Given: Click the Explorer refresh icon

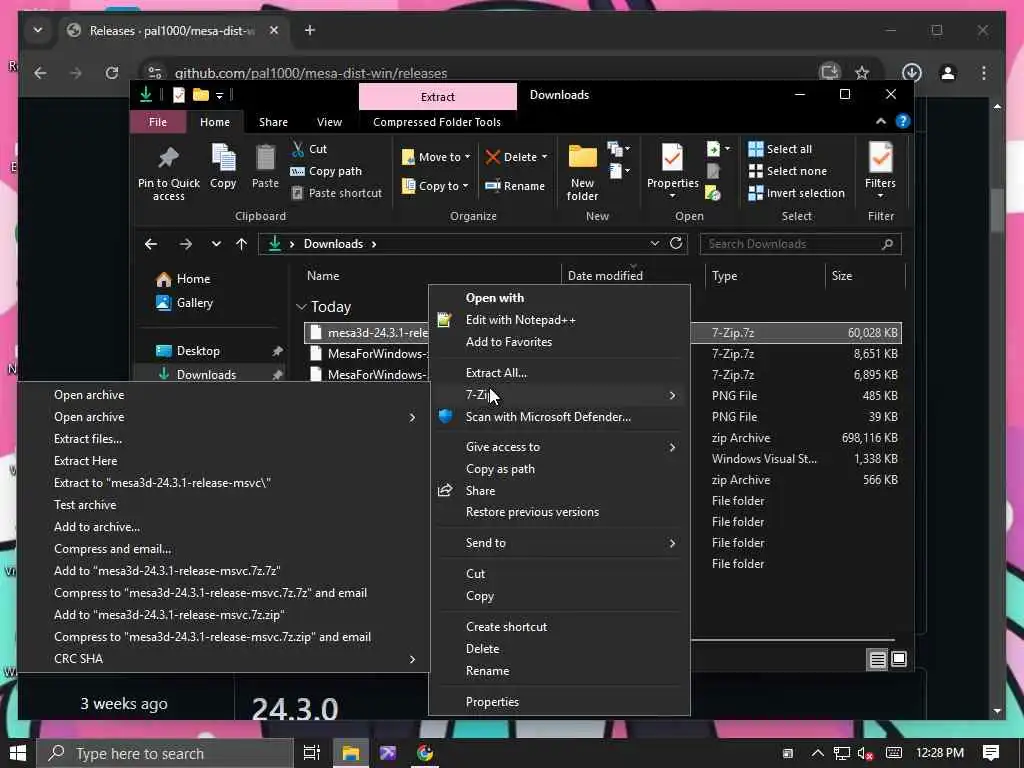Looking at the screenshot, I should pyautogui.click(x=676, y=244).
